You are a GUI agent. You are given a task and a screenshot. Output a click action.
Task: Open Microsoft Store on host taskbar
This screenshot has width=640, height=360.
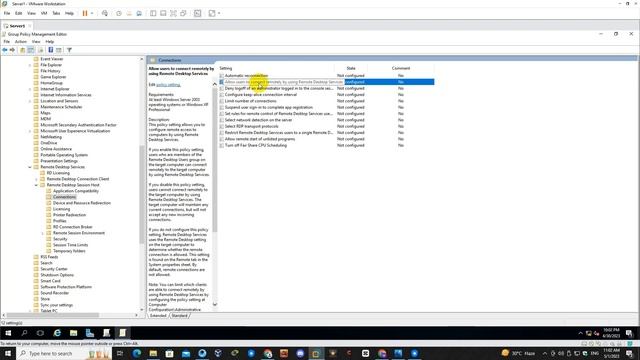point(169,353)
